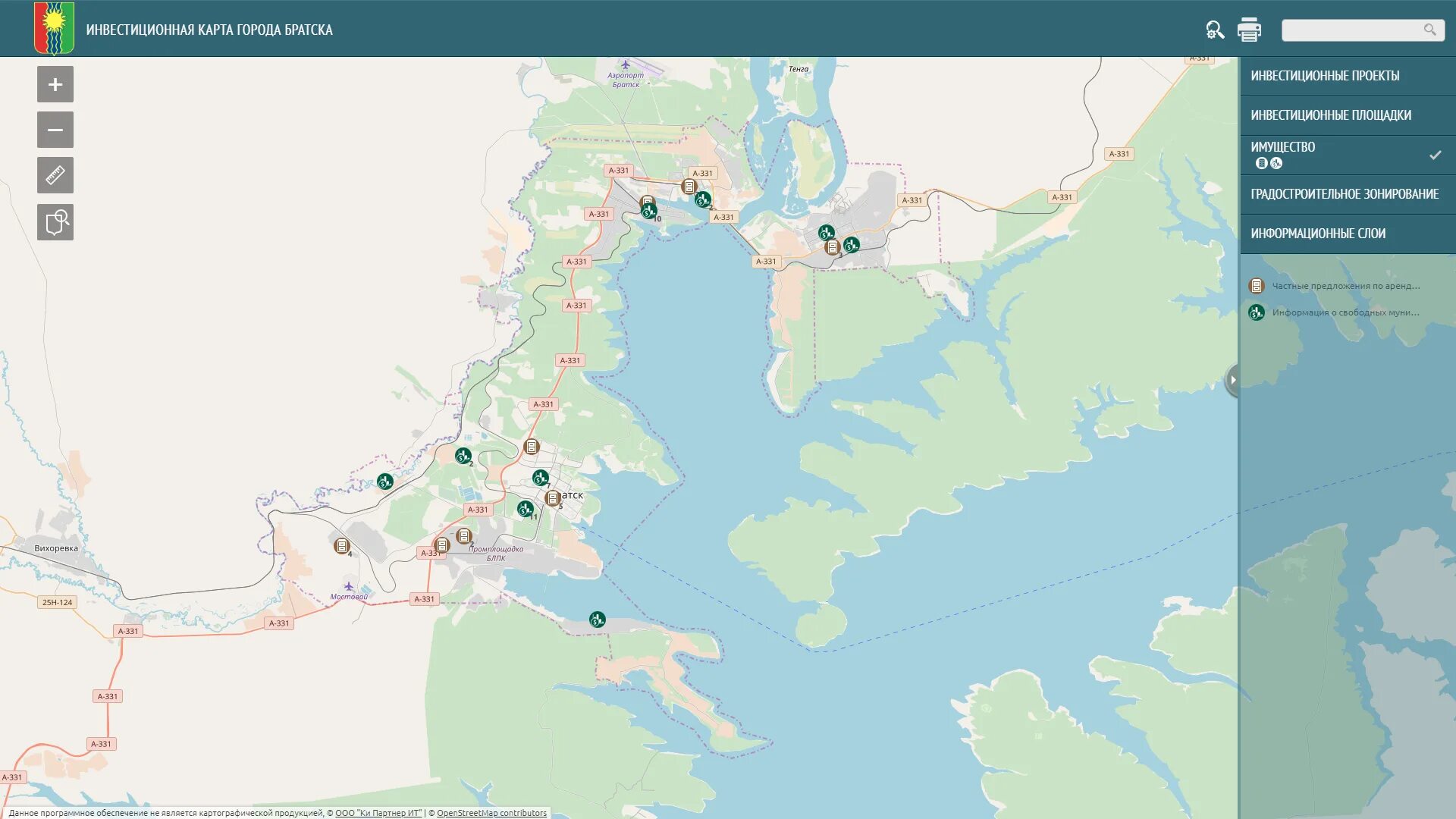The image size is (1456, 819).
Task: Click brown rental marker numbered 3
Action: coord(832,247)
